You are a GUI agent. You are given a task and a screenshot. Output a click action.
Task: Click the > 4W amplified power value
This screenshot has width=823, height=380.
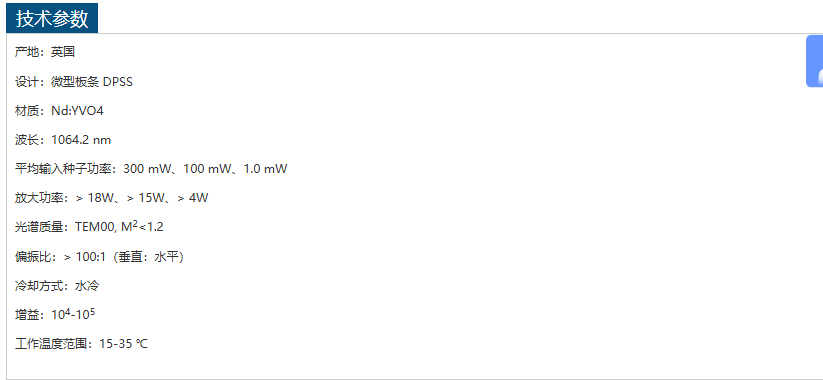193,198
